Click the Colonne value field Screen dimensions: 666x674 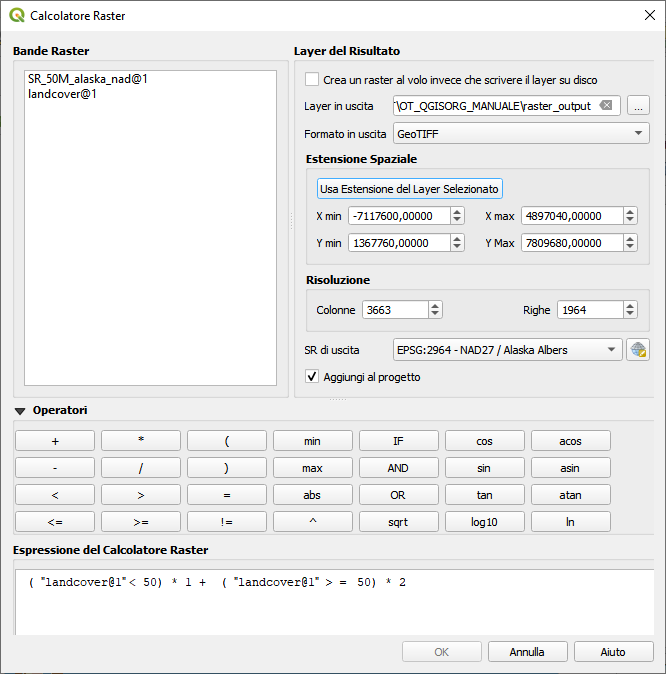(x=396, y=309)
